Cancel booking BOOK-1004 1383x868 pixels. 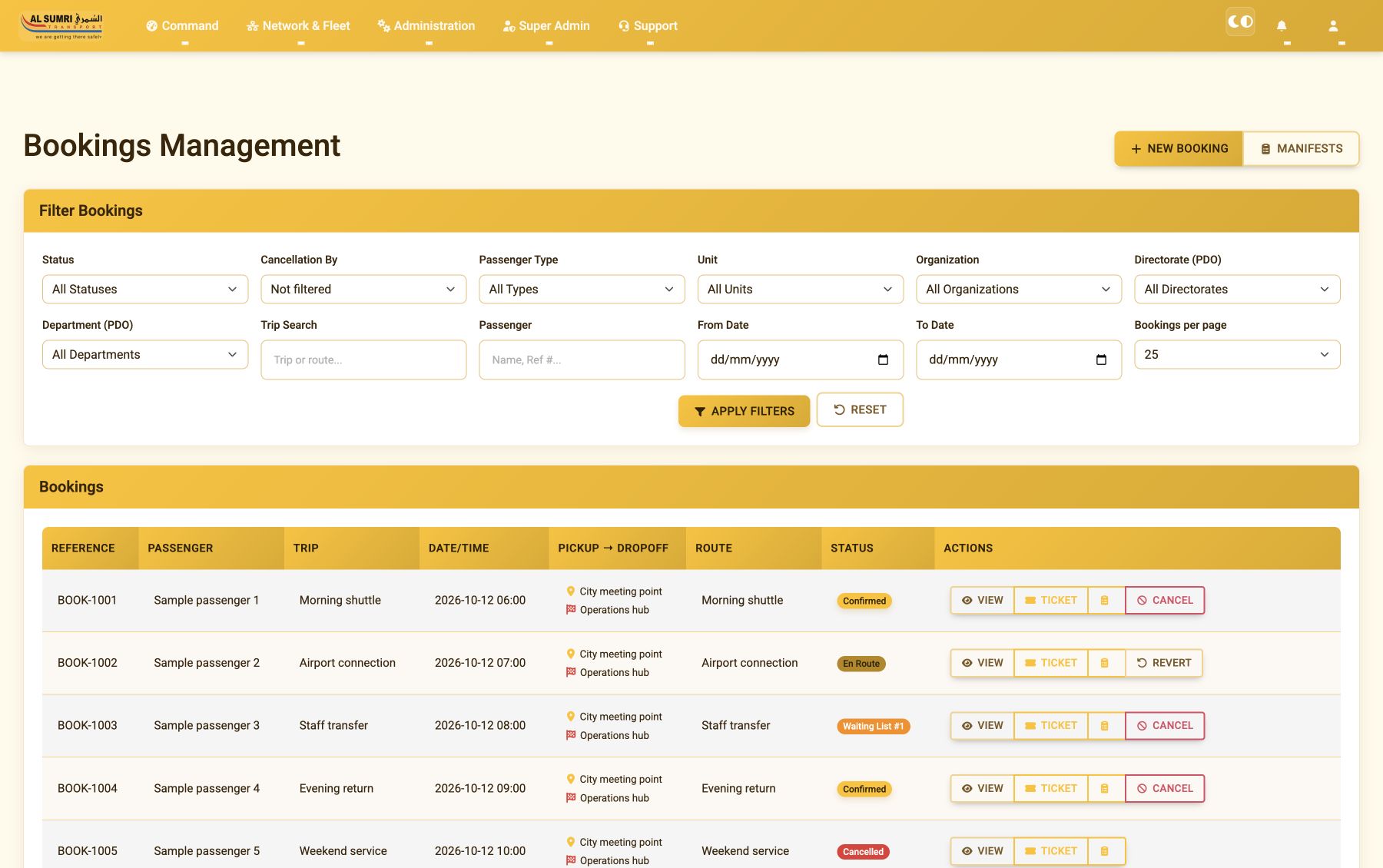[x=1165, y=788]
